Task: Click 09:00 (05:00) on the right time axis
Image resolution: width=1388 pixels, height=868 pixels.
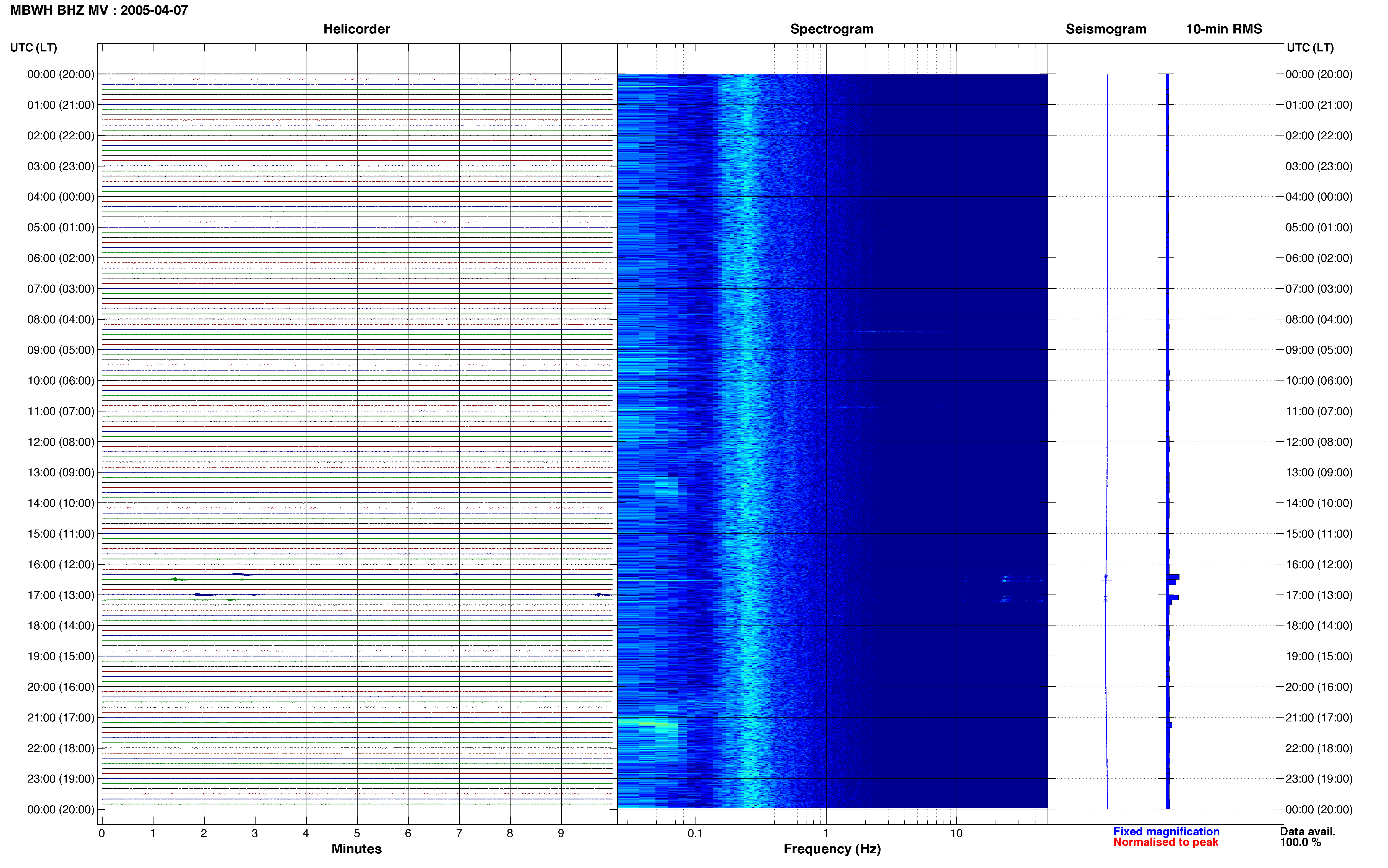Action: tap(1319, 350)
